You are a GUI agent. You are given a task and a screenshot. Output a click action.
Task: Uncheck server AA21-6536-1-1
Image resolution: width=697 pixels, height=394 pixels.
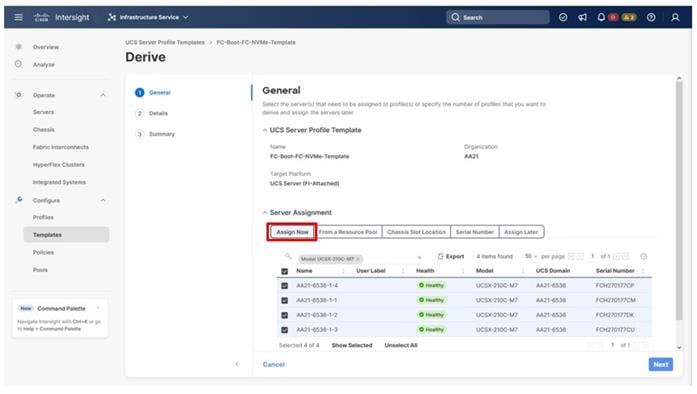click(x=284, y=301)
